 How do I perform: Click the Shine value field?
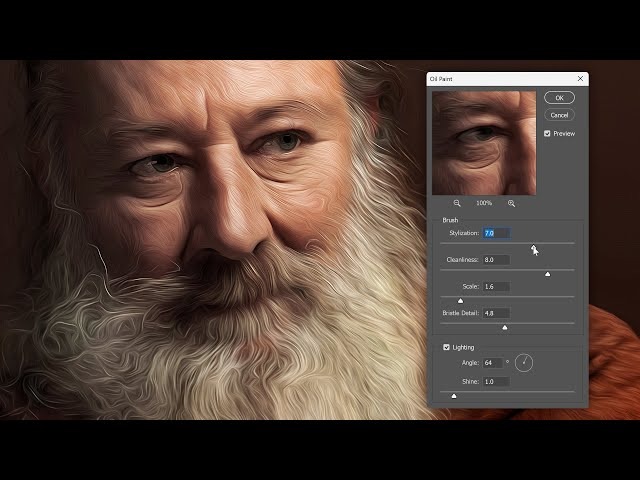(497, 381)
